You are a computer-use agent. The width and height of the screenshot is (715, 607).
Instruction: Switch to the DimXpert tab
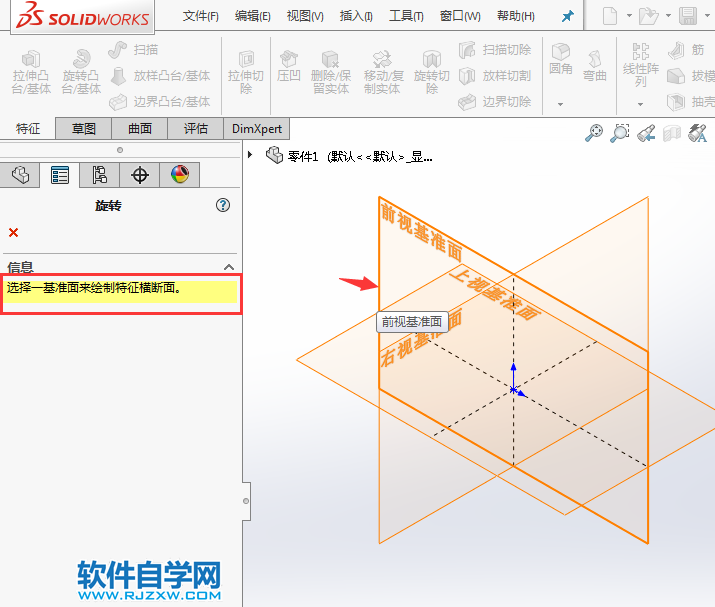[x=257, y=129]
